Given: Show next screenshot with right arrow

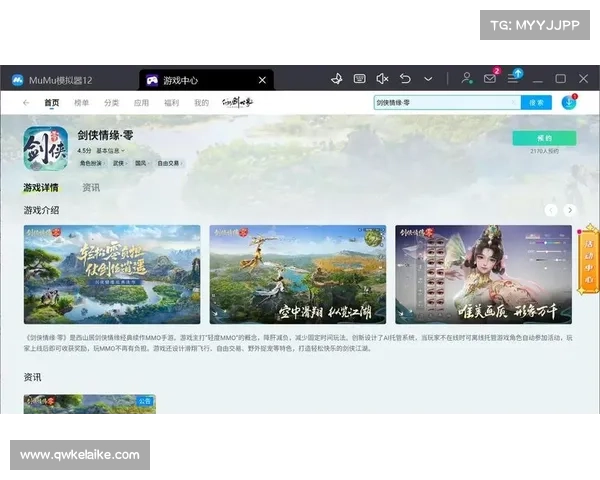Looking at the screenshot, I should point(570,210).
